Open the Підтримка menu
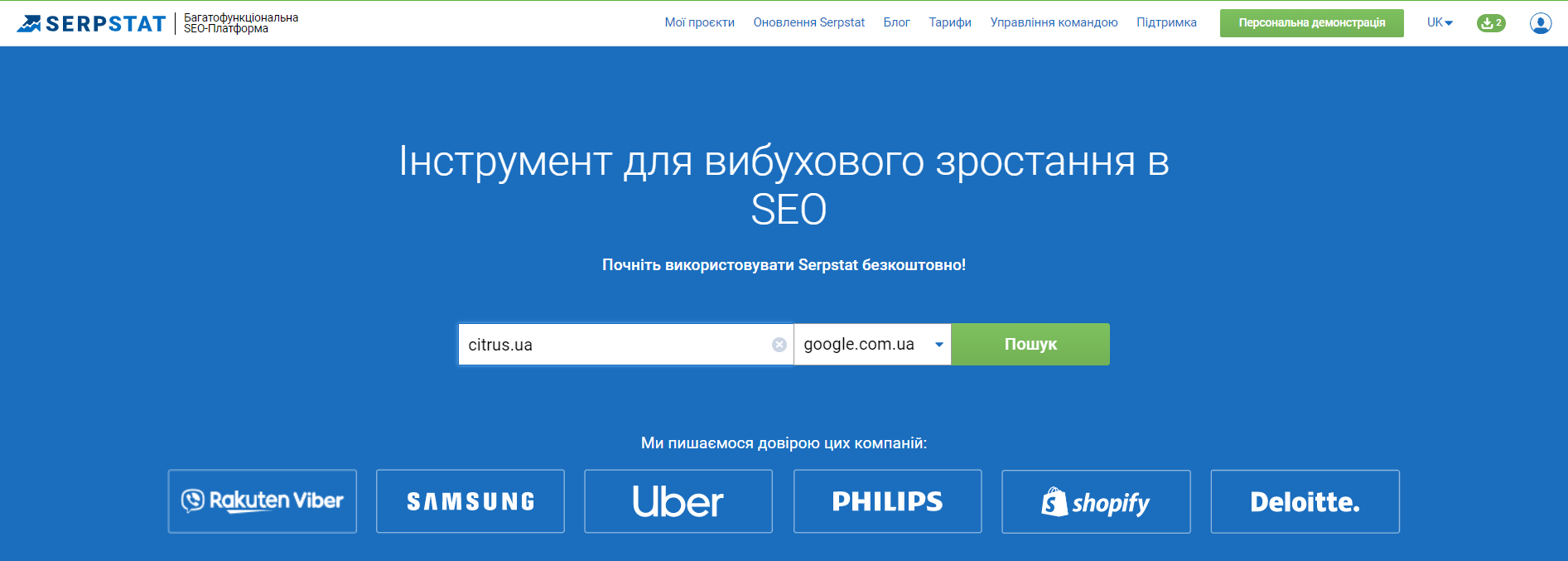 [1166, 22]
